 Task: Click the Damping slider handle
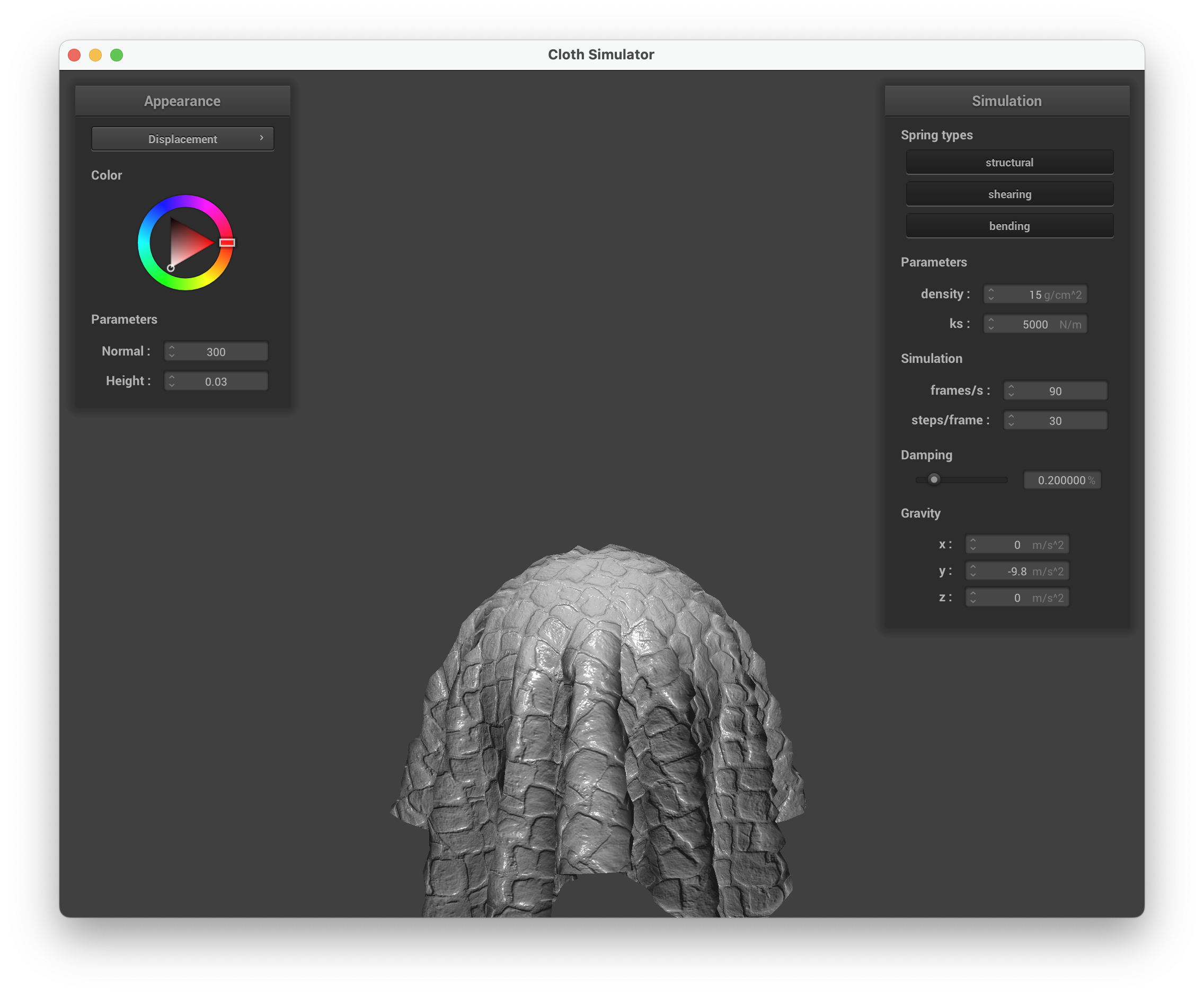tap(934, 479)
